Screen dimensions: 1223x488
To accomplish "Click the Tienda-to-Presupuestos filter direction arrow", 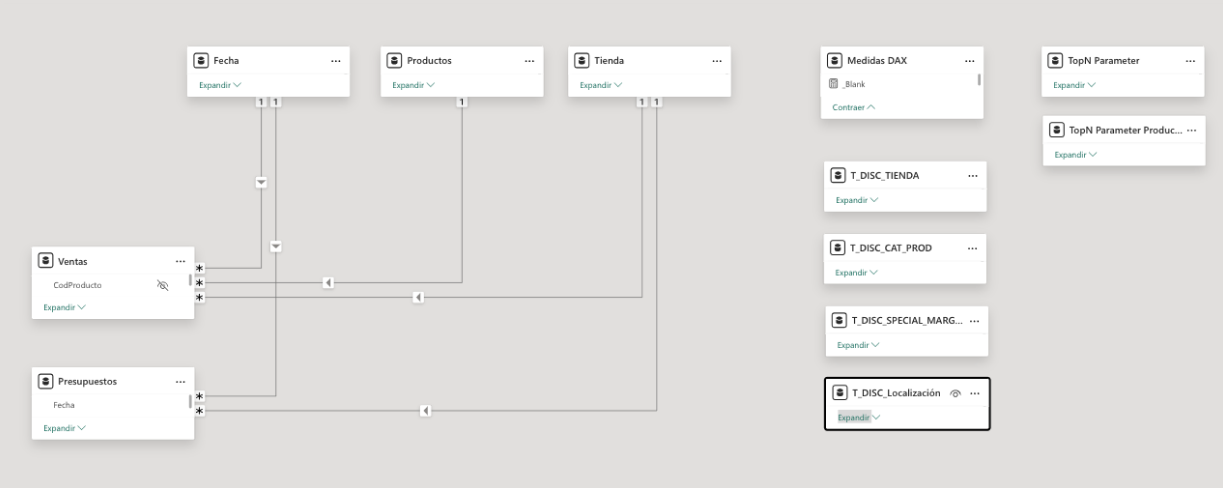I will [425, 410].
